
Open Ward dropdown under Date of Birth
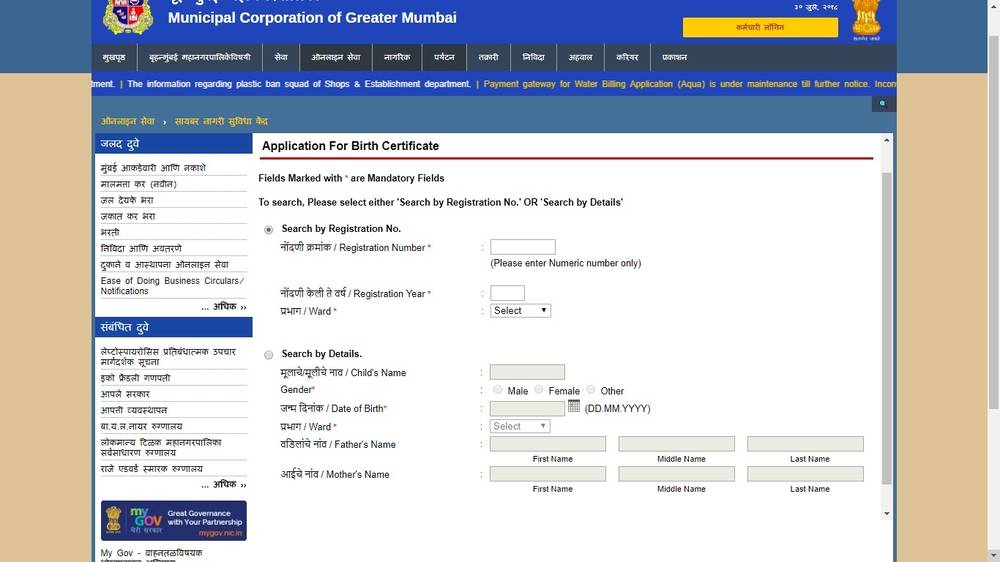pos(520,426)
